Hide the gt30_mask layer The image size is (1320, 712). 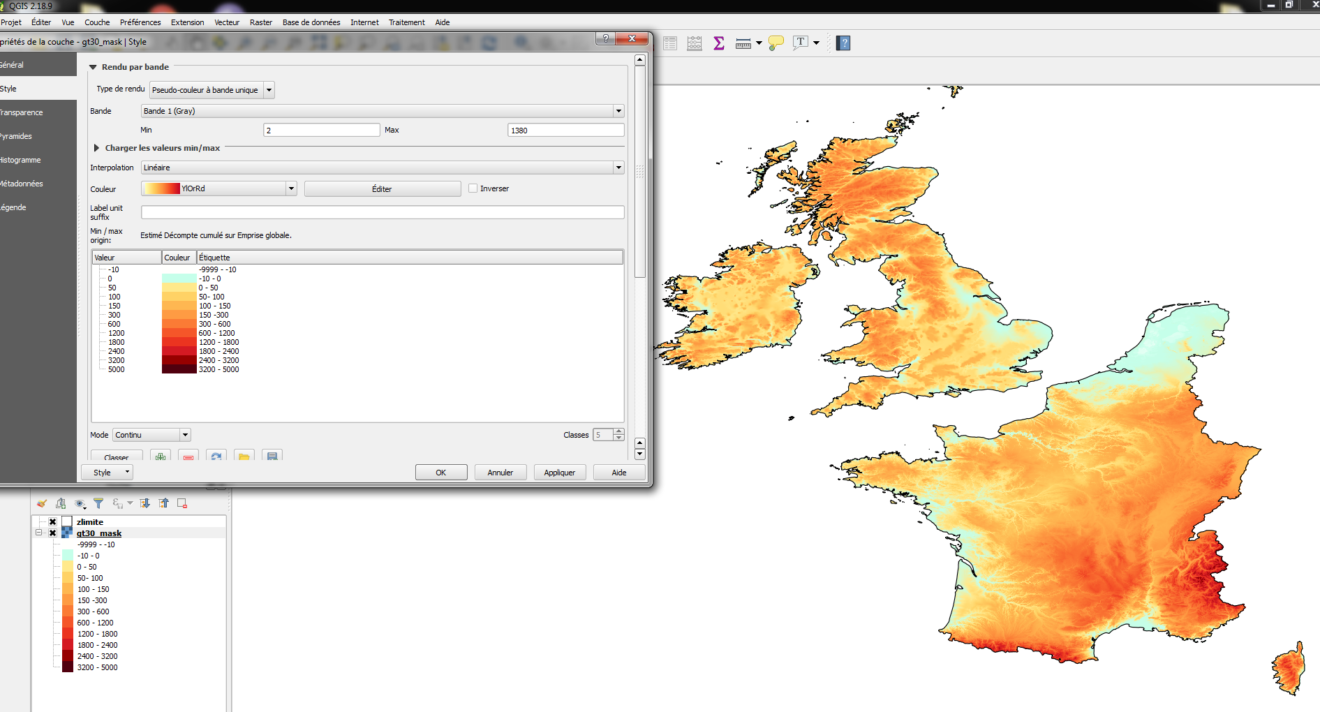52,532
